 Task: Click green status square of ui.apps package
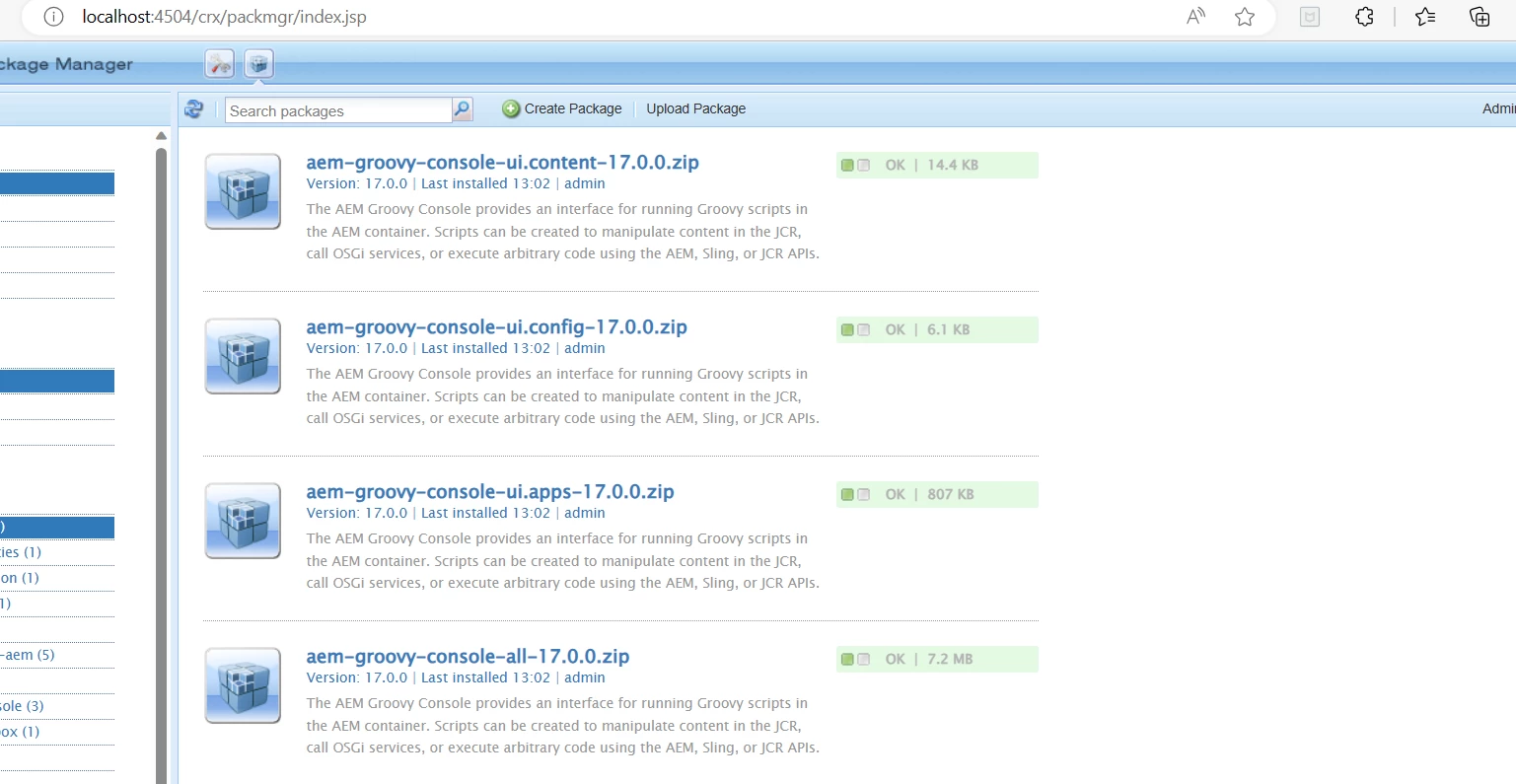click(847, 495)
